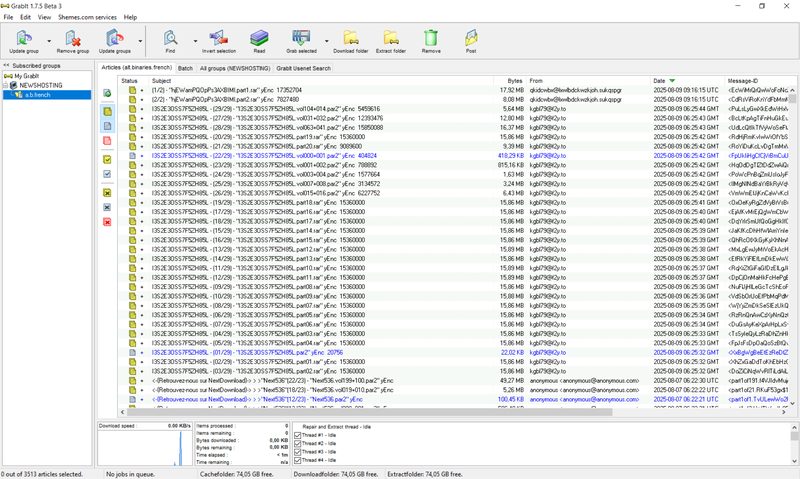Open the Extract folder
Viewport: 800px width, 479px height.
392,38
